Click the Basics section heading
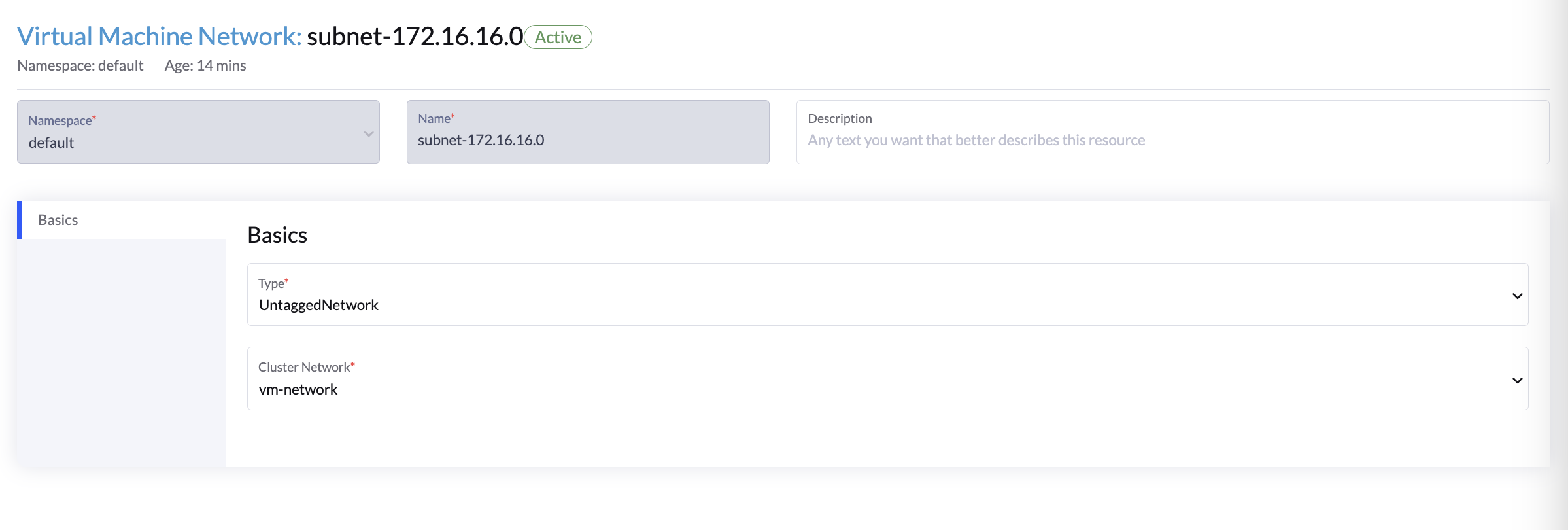This screenshot has width=1568, height=530. (x=277, y=235)
